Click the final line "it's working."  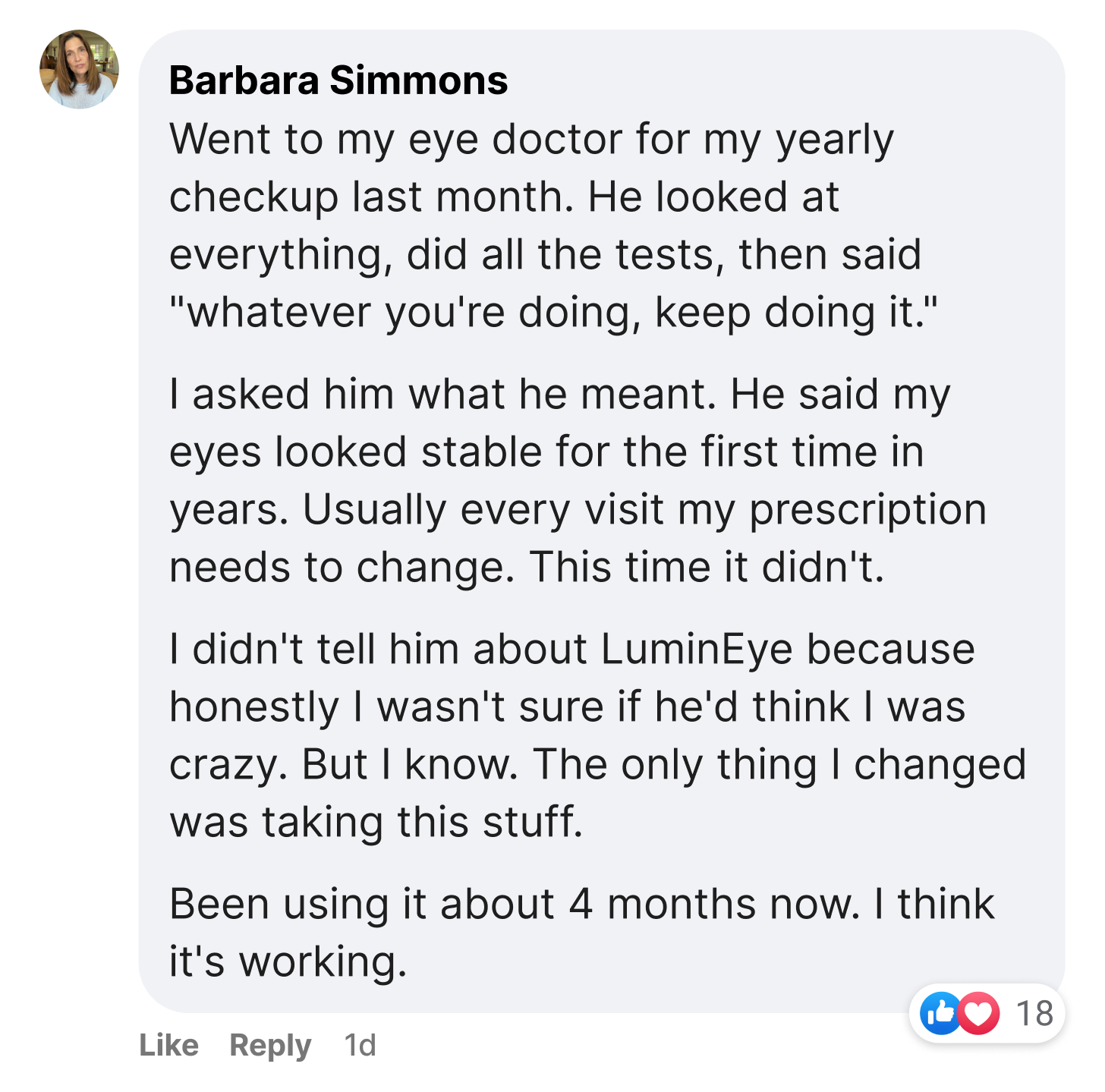[x=288, y=962]
